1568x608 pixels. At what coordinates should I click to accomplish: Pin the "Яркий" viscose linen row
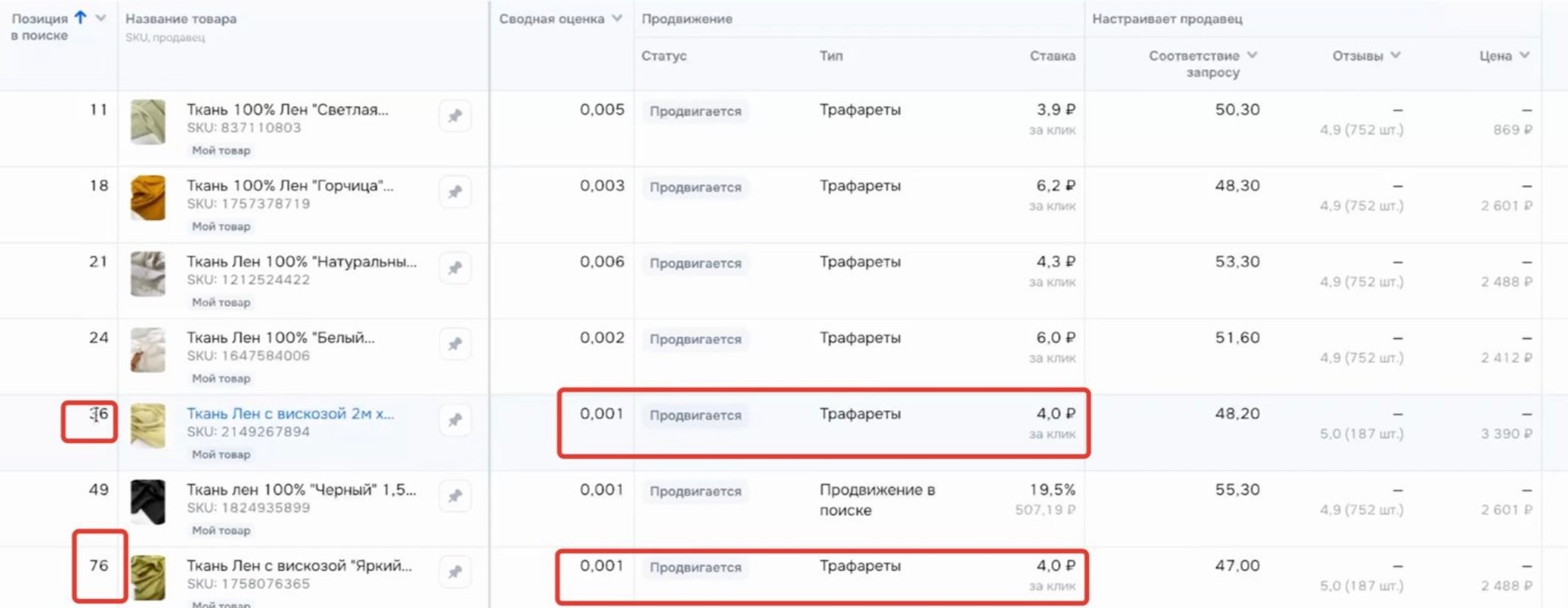[455, 572]
